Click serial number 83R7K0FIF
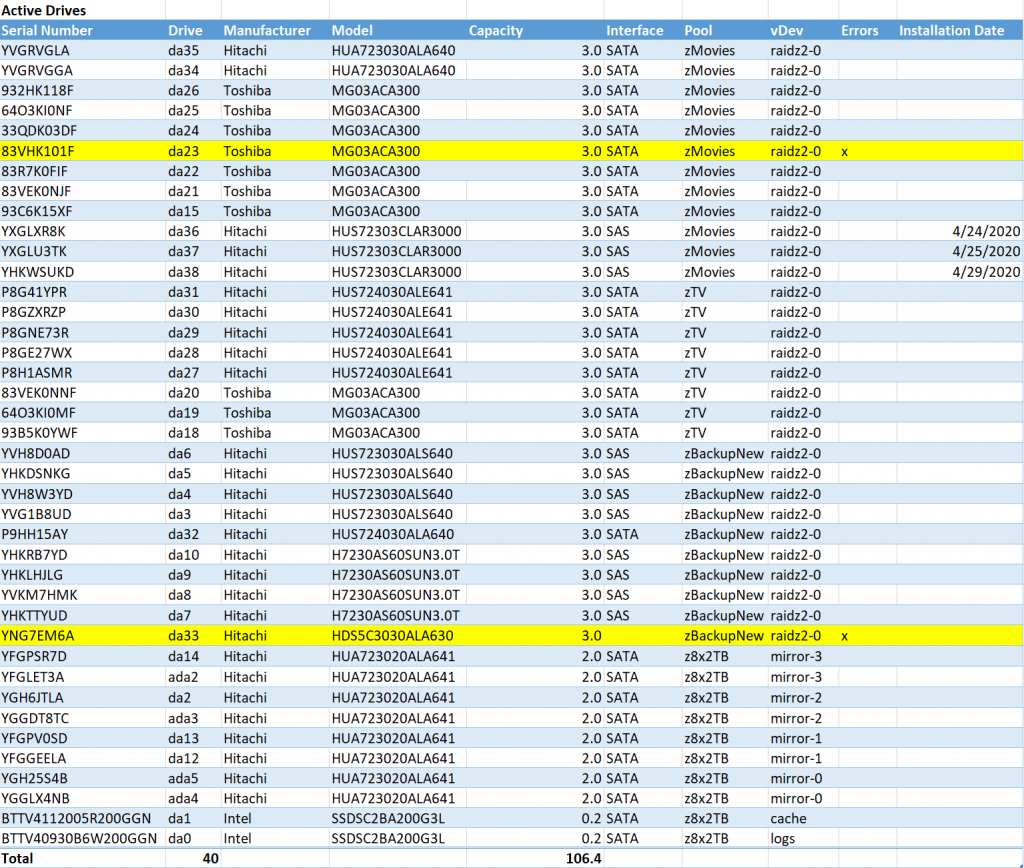The width and height of the screenshot is (1024, 868). (35, 172)
